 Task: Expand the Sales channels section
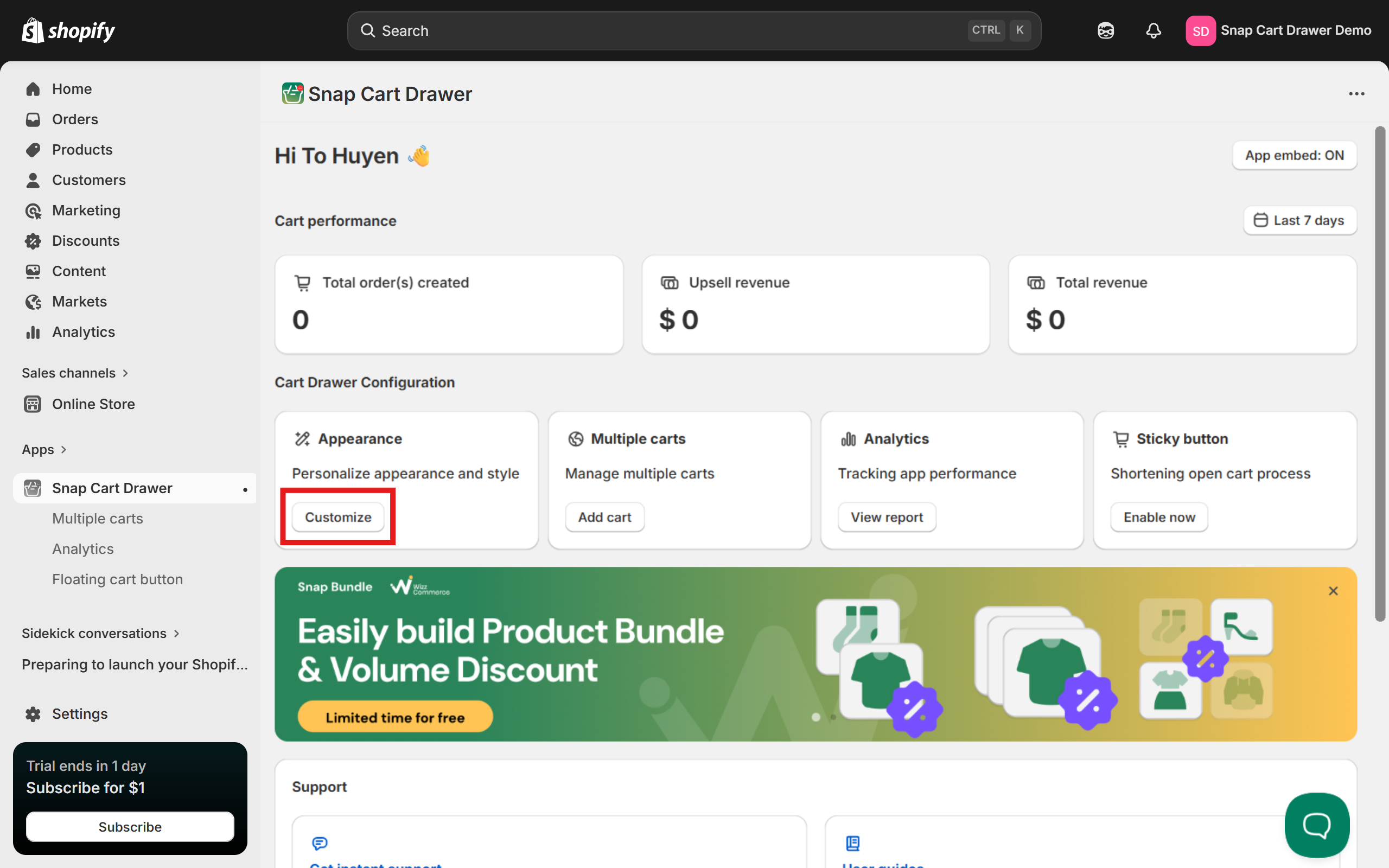tap(75, 373)
